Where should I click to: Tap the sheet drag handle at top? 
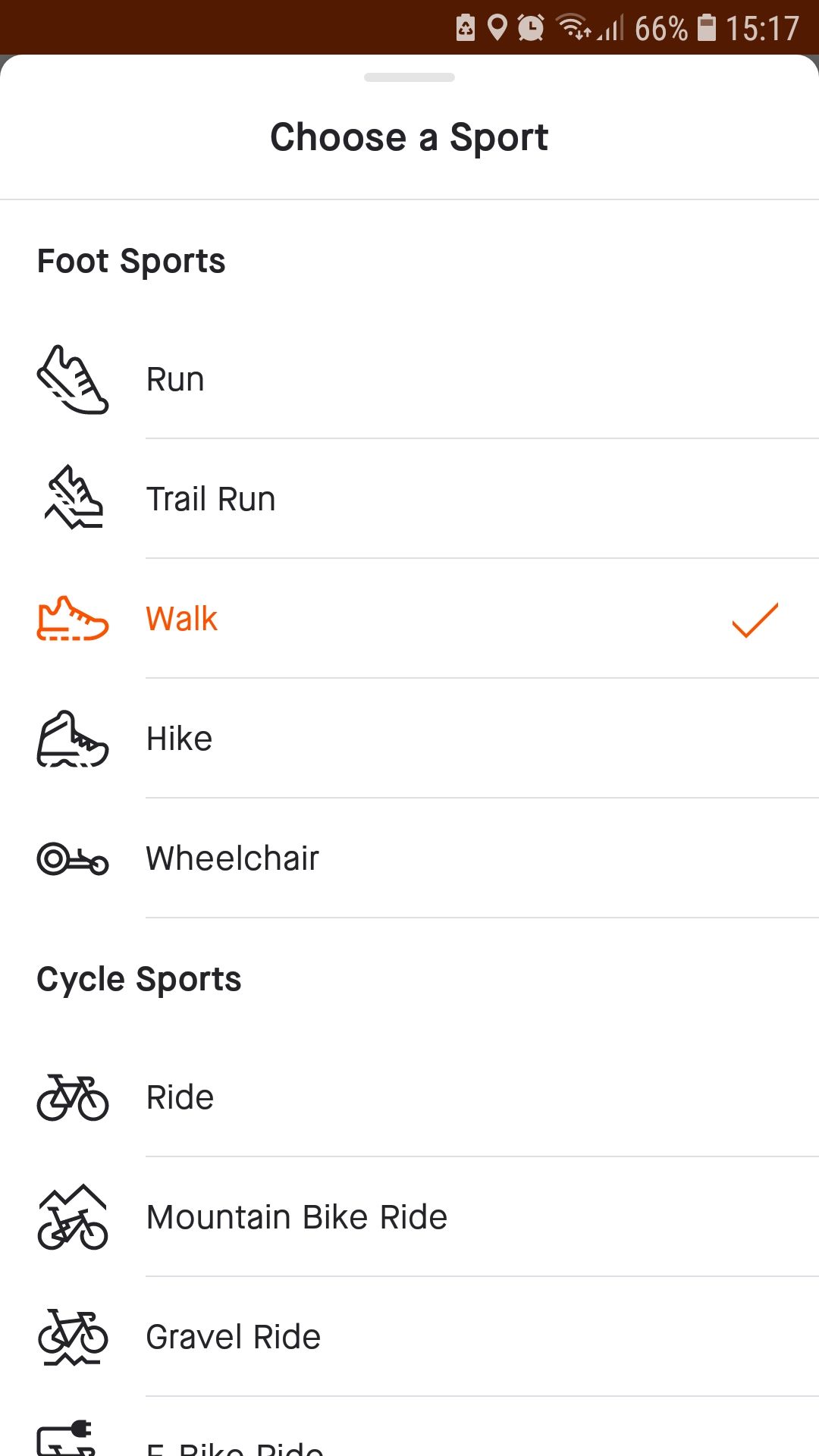coord(409,77)
